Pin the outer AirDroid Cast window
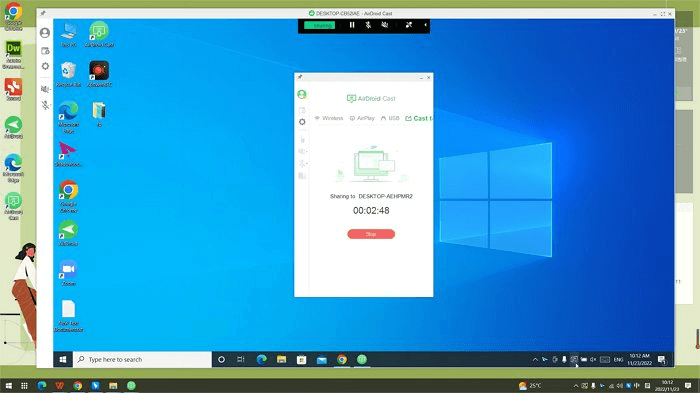Viewport: 700px width, 393px height. (43, 13)
